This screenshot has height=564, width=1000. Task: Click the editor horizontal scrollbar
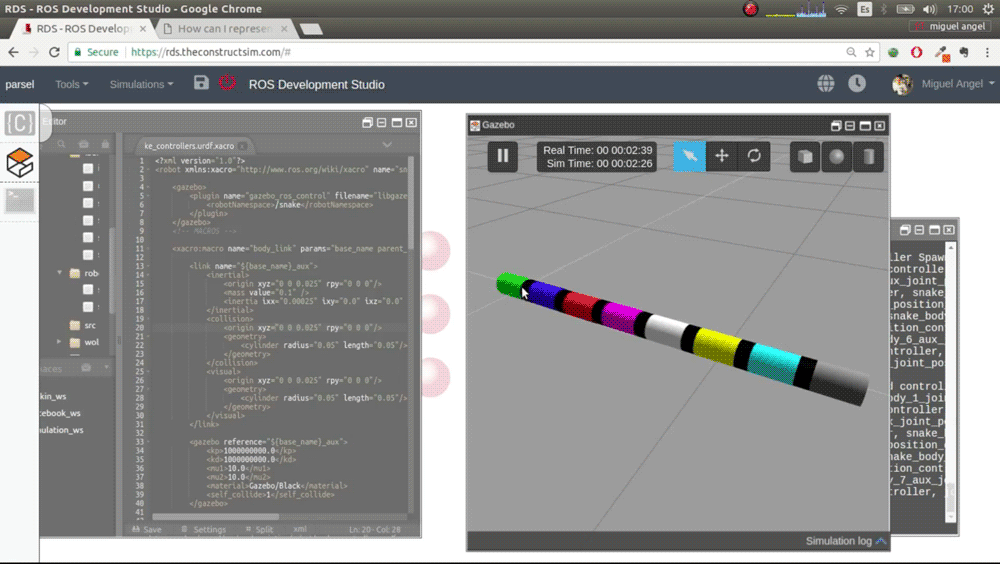click(x=216, y=517)
